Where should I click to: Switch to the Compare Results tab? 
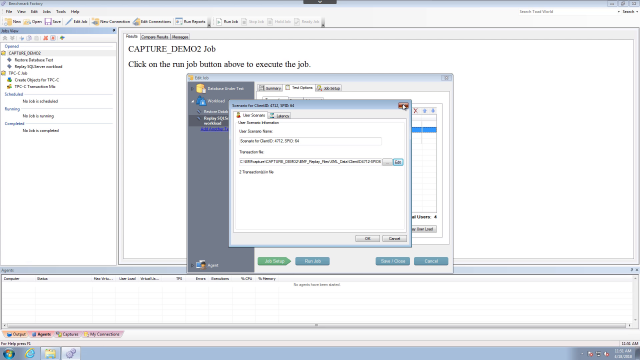pyautogui.click(x=155, y=37)
